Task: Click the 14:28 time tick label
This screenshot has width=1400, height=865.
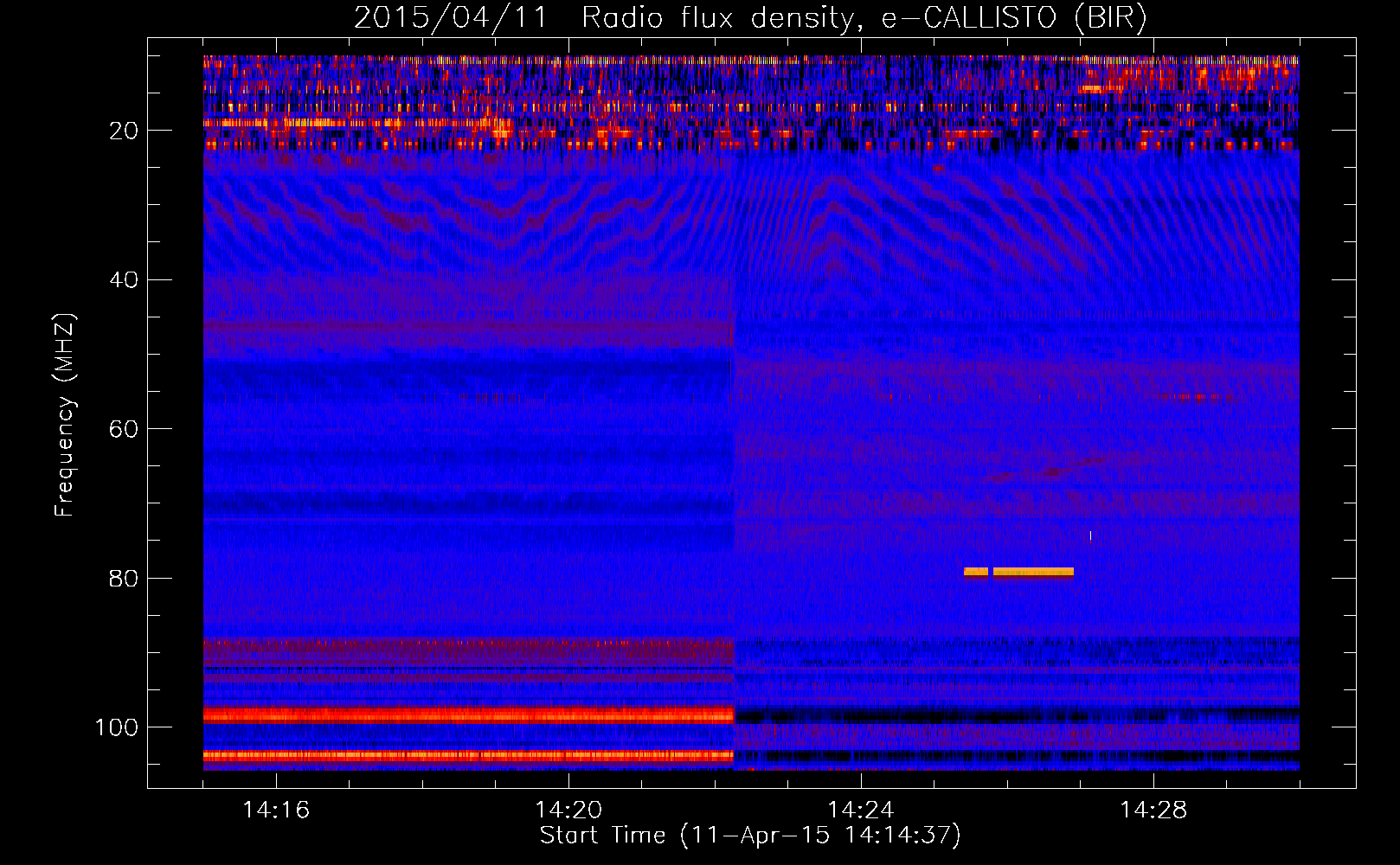Action: pyautogui.click(x=1153, y=811)
